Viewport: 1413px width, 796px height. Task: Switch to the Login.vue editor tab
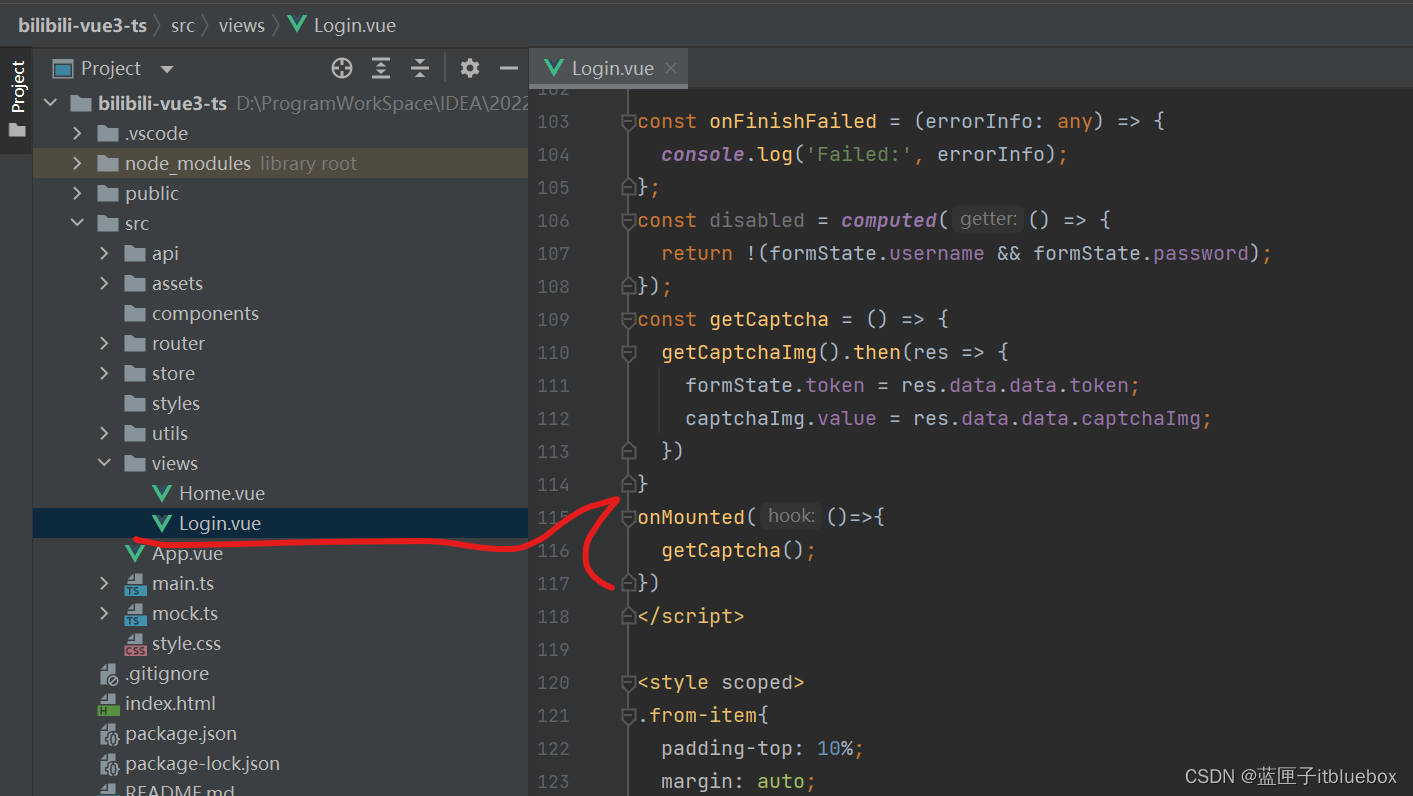(611, 68)
